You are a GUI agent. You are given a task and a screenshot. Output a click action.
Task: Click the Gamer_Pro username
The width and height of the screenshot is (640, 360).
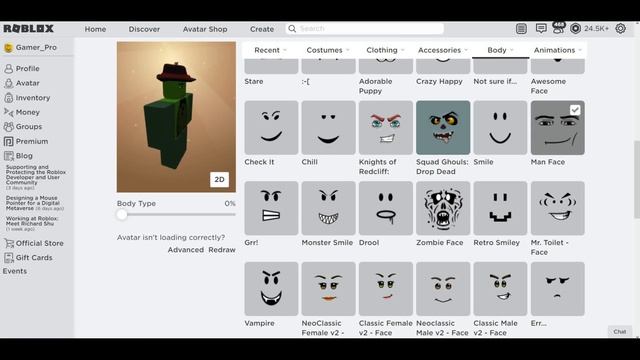click(x=36, y=47)
